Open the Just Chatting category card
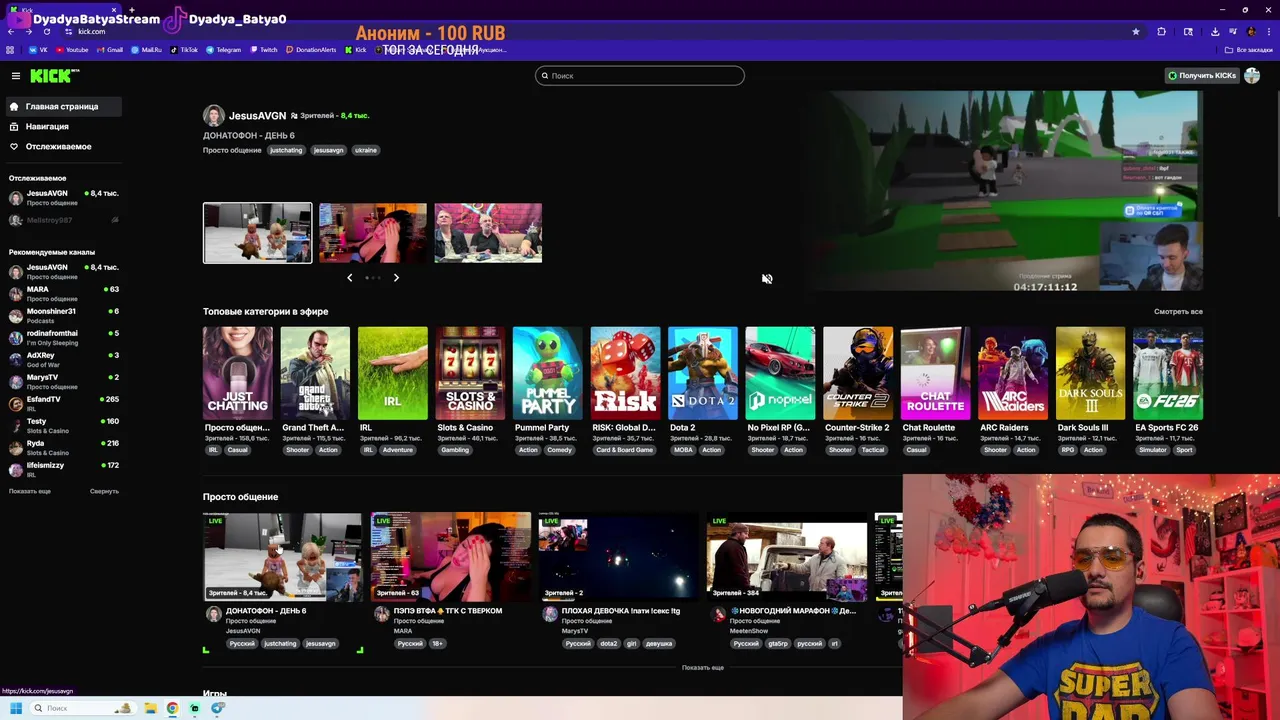1280x720 pixels. (x=237, y=373)
